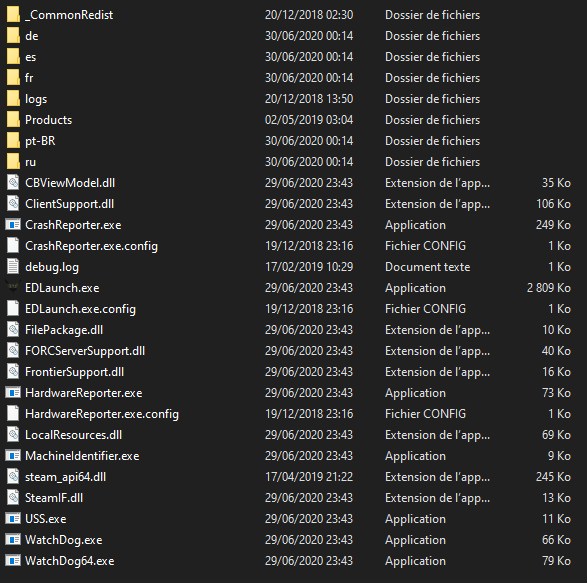
Task: Select the WatchDog.exe file name
Action: coord(64,540)
